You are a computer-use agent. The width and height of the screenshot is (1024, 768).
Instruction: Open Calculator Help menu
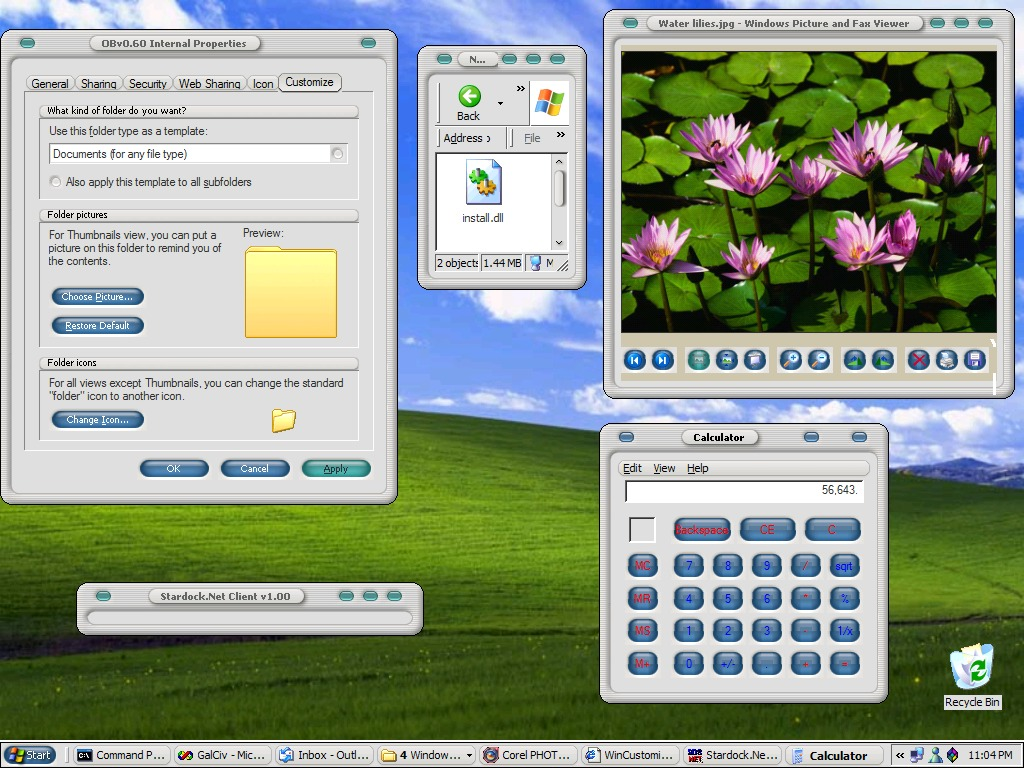(x=697, y=468)
